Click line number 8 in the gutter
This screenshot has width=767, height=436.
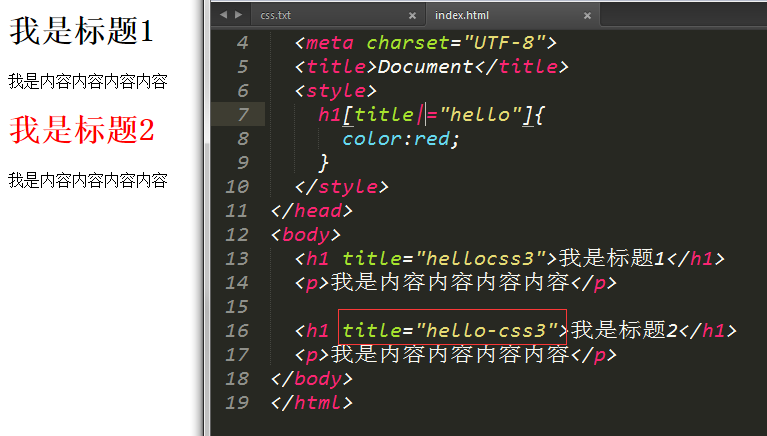pyautogui.click(x=243, y=138)
